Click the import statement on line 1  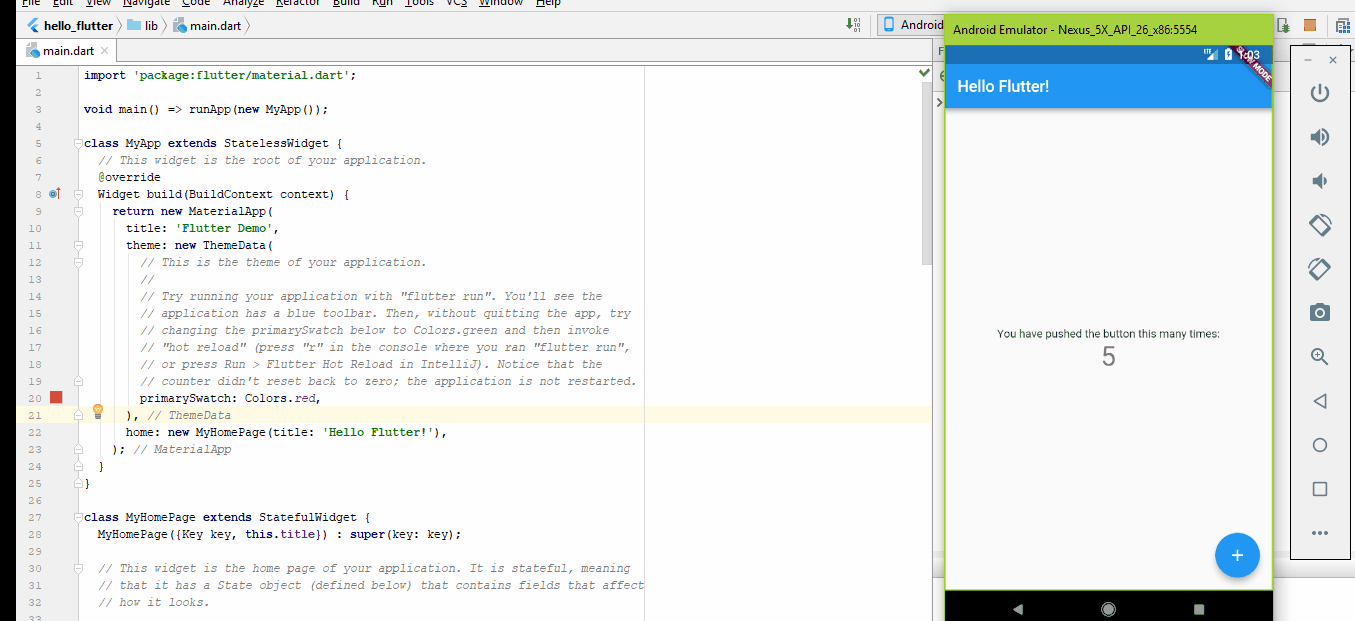[x=220, y=75]
